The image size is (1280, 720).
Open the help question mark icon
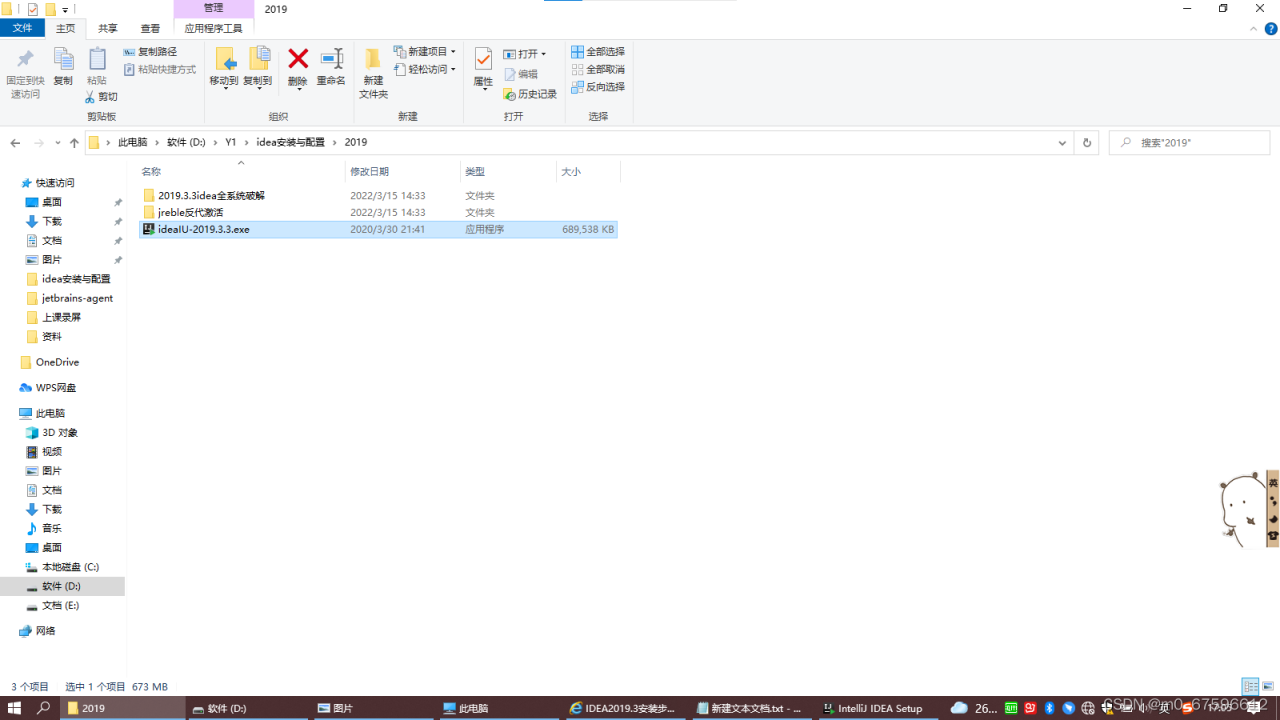tap(1271, 29)
